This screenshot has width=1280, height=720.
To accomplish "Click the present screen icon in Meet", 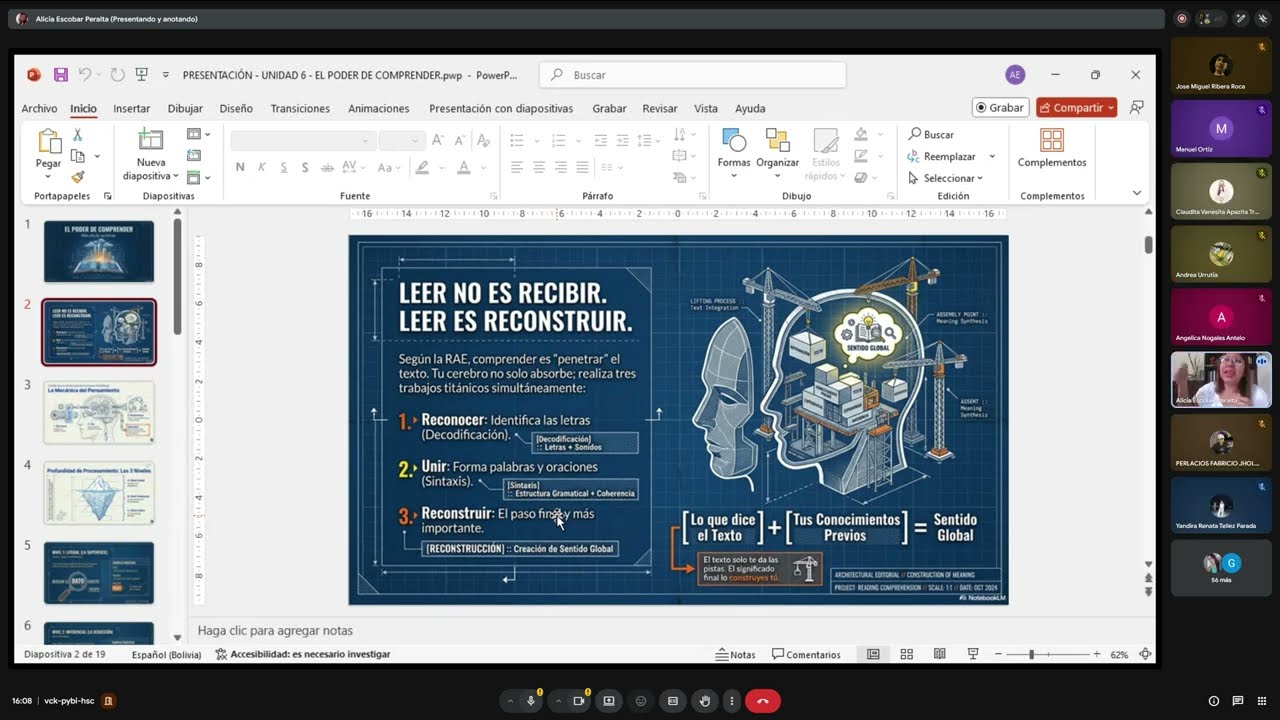I will [x=608, y=701].
